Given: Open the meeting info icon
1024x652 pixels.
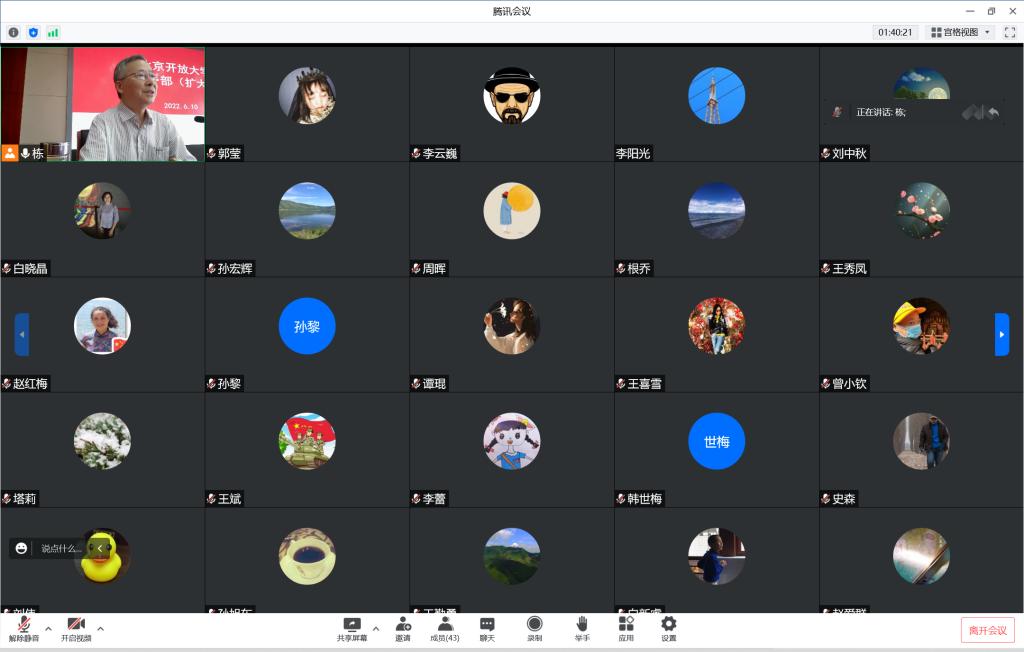Looking at the screenshot, I should [13, 32].
